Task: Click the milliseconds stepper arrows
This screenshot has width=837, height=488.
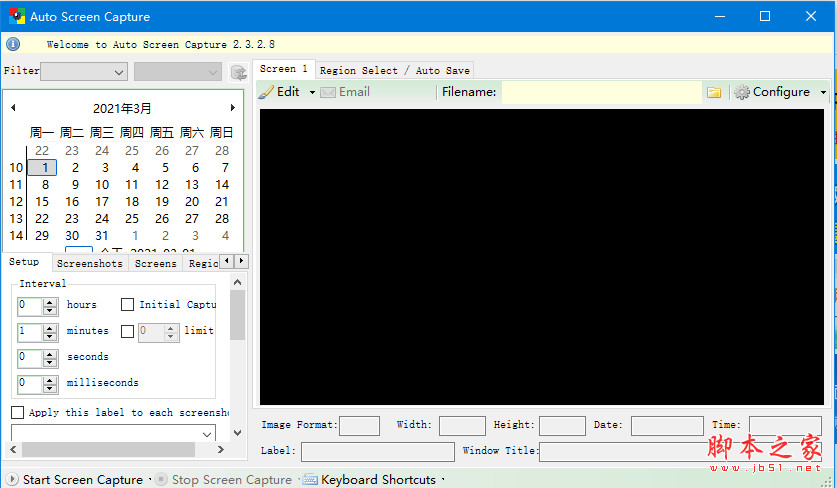Action: [x=50, y=384]
